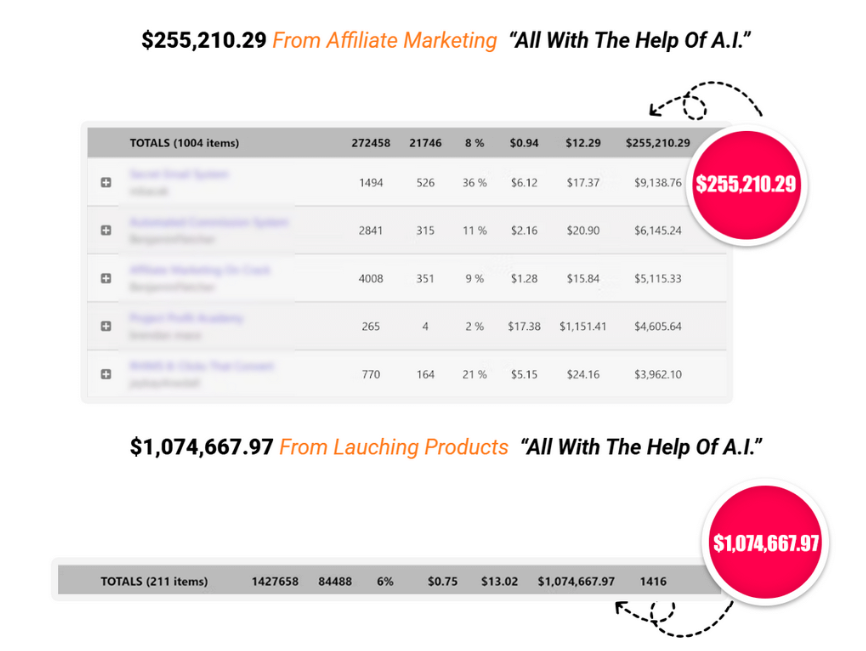This screenshot has height=651, width=866.
Task: Open the blurred product link in the 2841-clicks row
Action: (209, 223)
